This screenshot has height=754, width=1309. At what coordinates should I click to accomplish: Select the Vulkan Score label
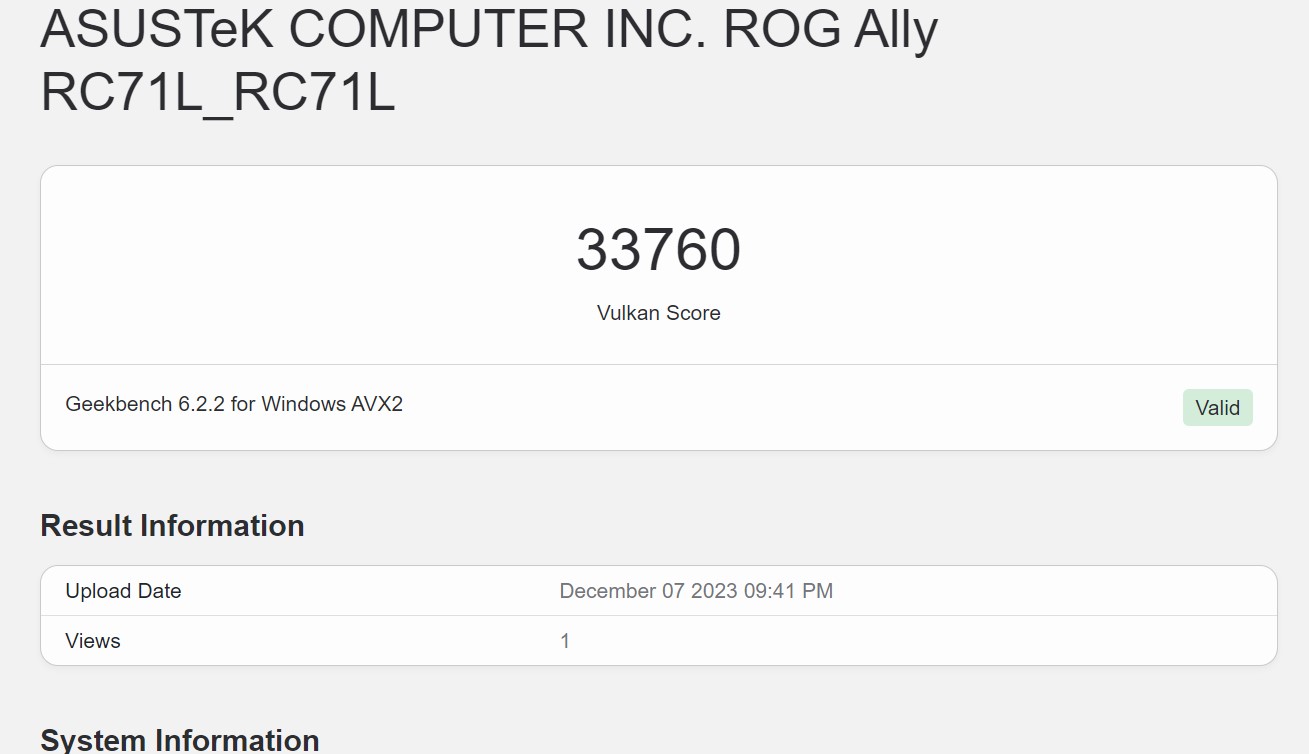point(658,313)
